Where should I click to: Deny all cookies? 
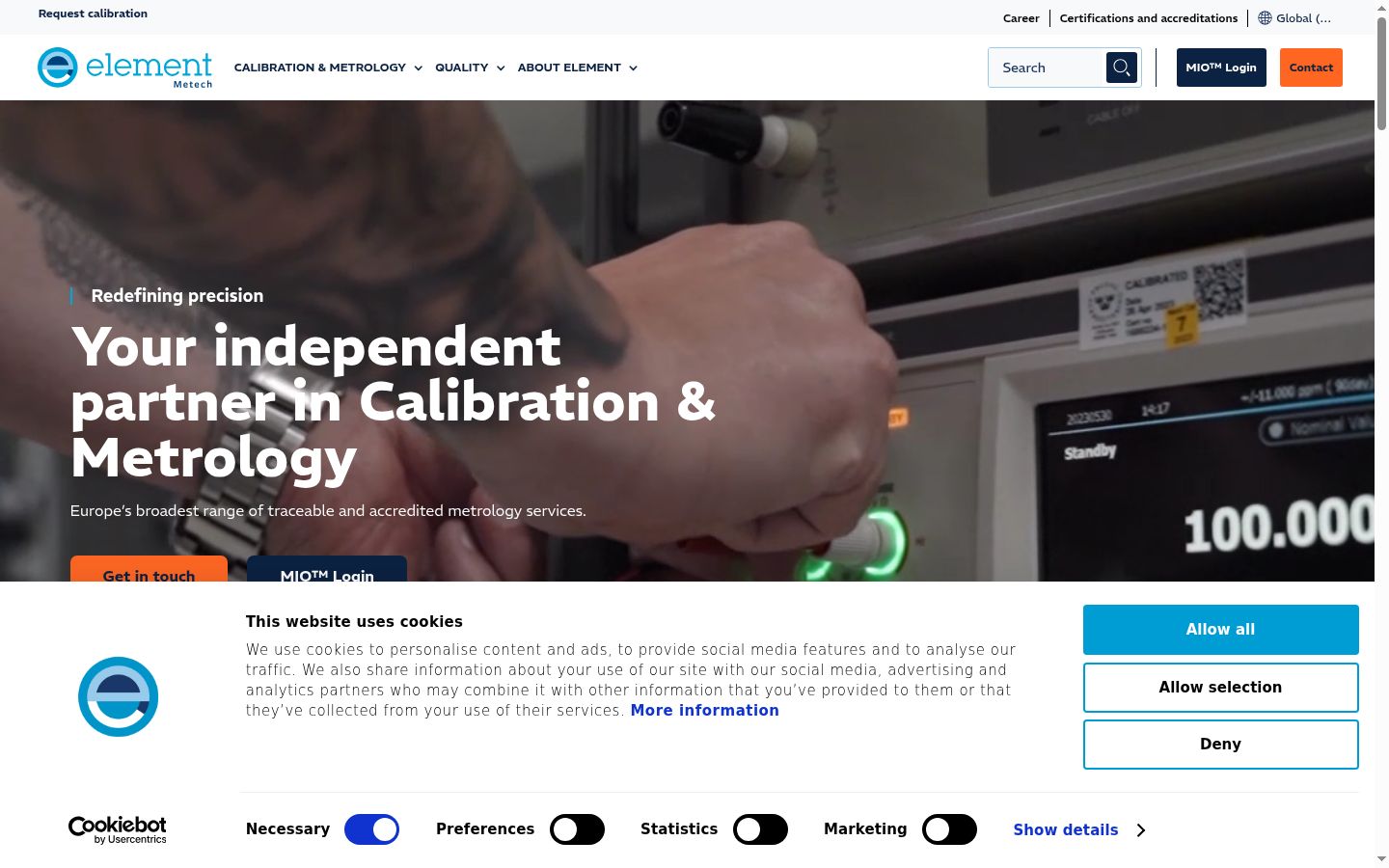tap(1221, 745)
